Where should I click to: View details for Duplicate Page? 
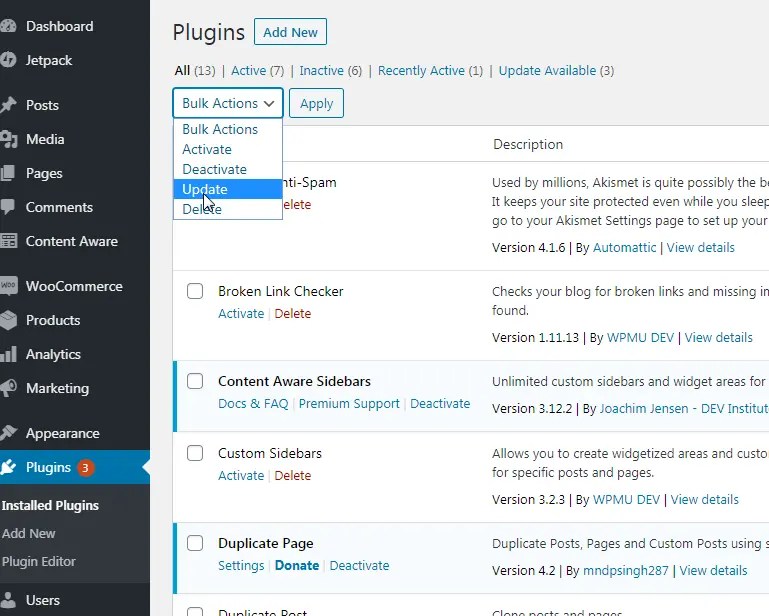pos(713,570)
